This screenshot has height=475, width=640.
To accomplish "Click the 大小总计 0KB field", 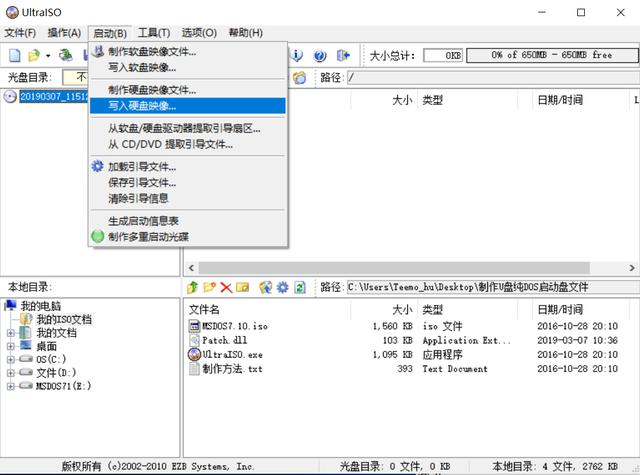I will [x=443, y=55].
